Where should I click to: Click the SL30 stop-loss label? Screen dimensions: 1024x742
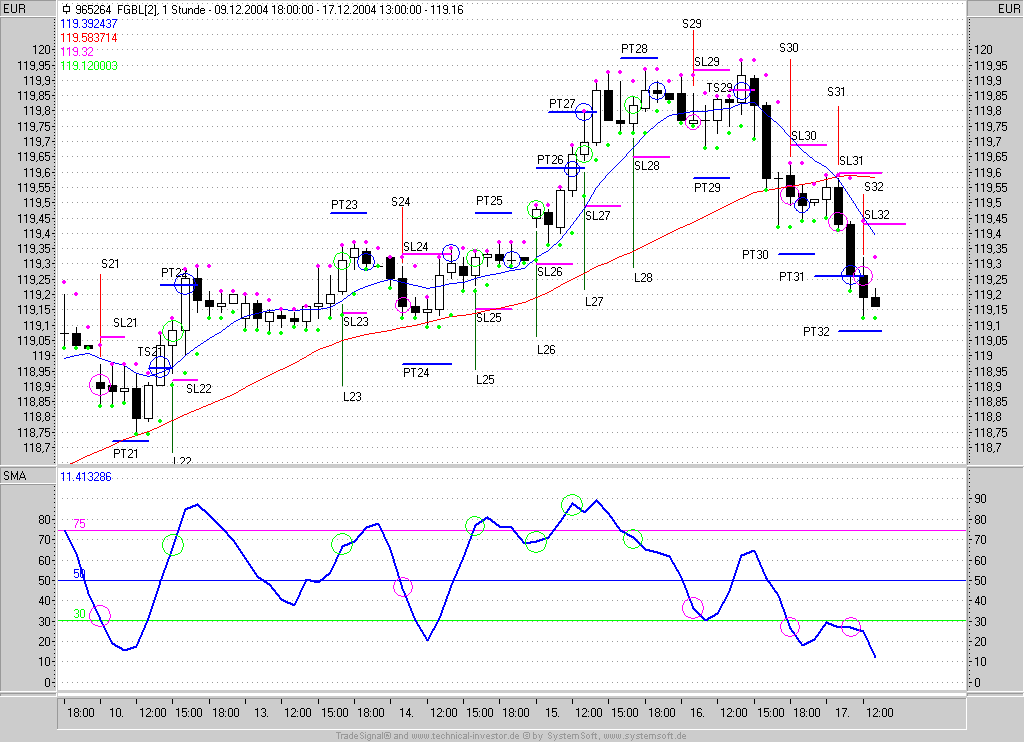click(x=803, y=136)
